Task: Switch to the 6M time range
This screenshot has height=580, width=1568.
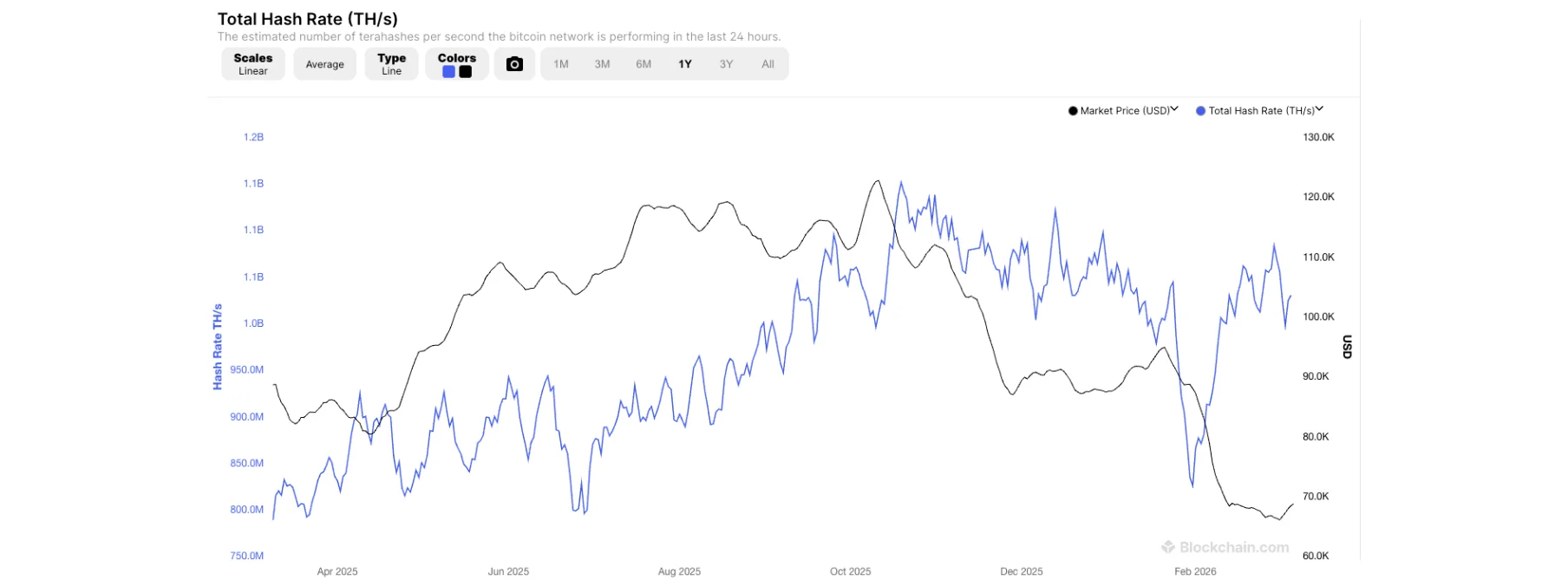Action: click(x=644, y=64)
